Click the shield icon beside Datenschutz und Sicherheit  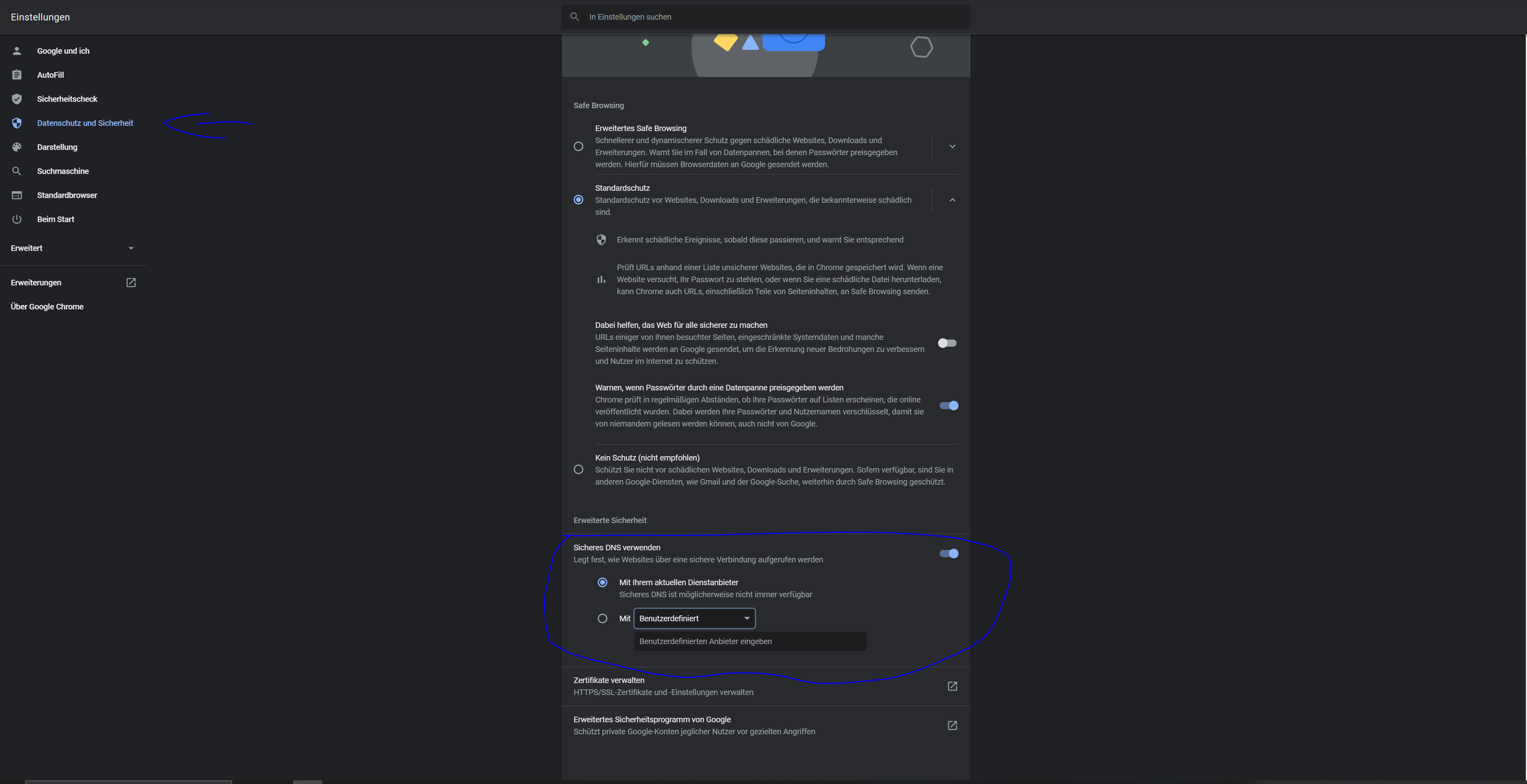[x=16, y=123]
